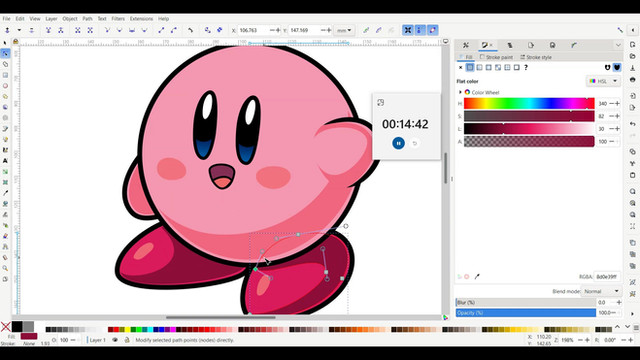Click the zoom-in icon in right command bar
Viewport: 640px width, 360px height.
click(x=633, y=191)
